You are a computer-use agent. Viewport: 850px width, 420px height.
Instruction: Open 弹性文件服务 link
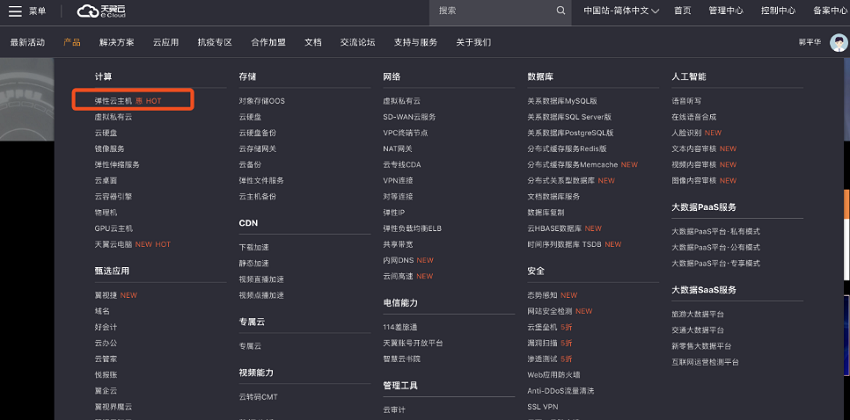point(261,180)
